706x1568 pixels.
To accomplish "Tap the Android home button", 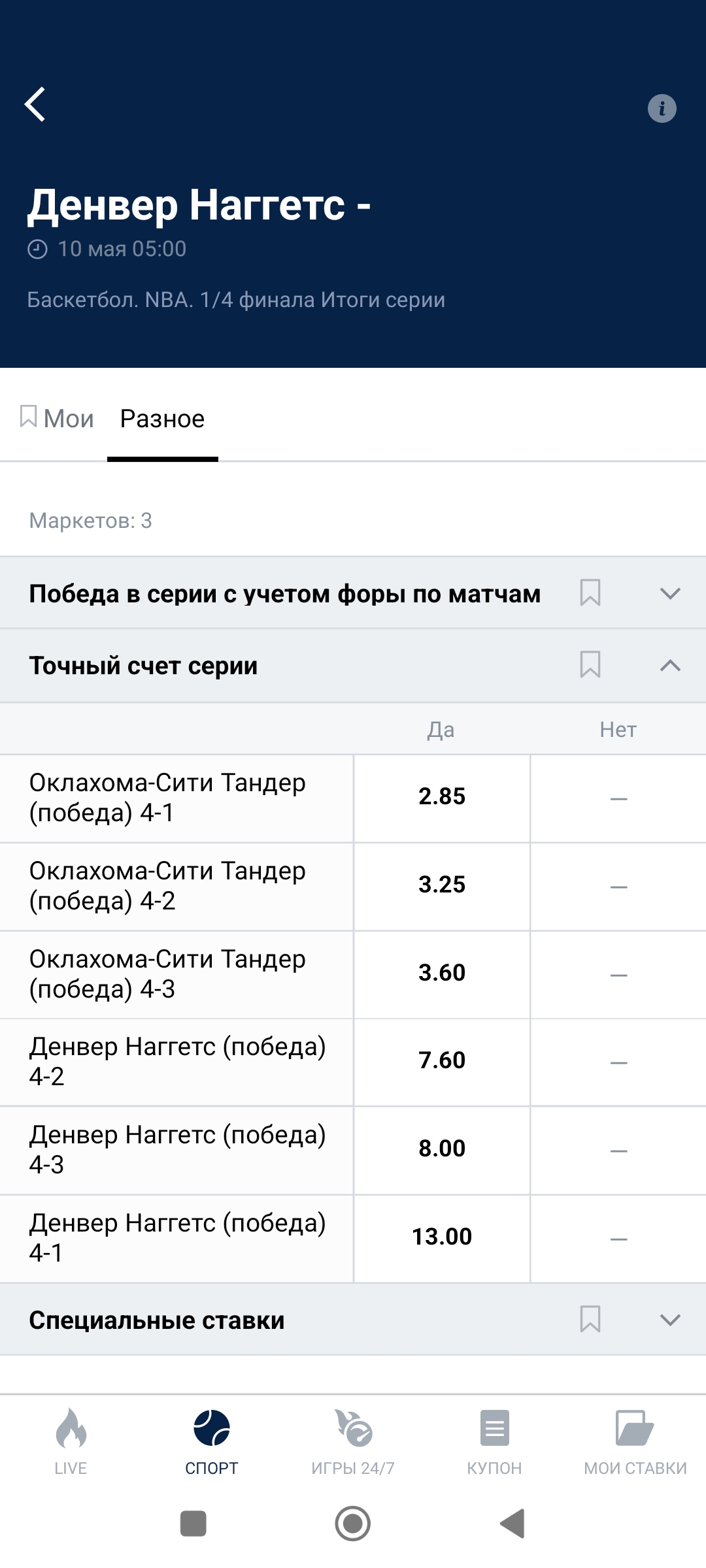I will 353,1524.
